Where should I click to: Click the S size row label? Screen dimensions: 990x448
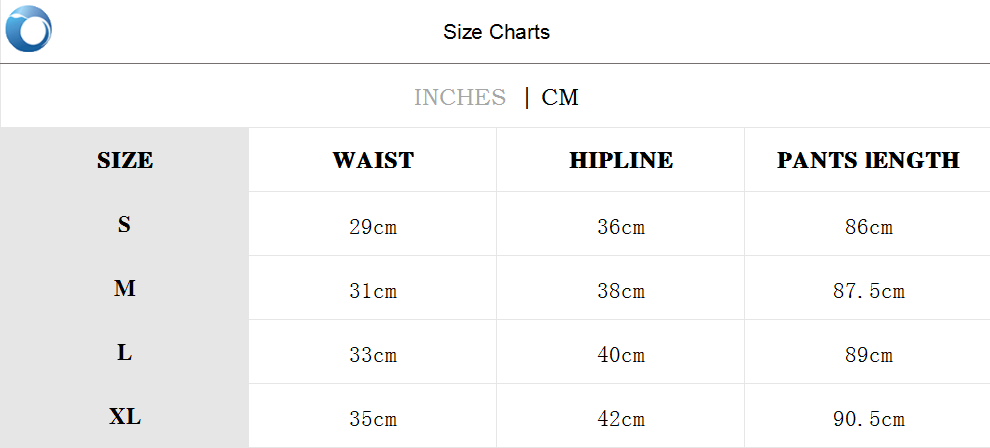[124, 225]
